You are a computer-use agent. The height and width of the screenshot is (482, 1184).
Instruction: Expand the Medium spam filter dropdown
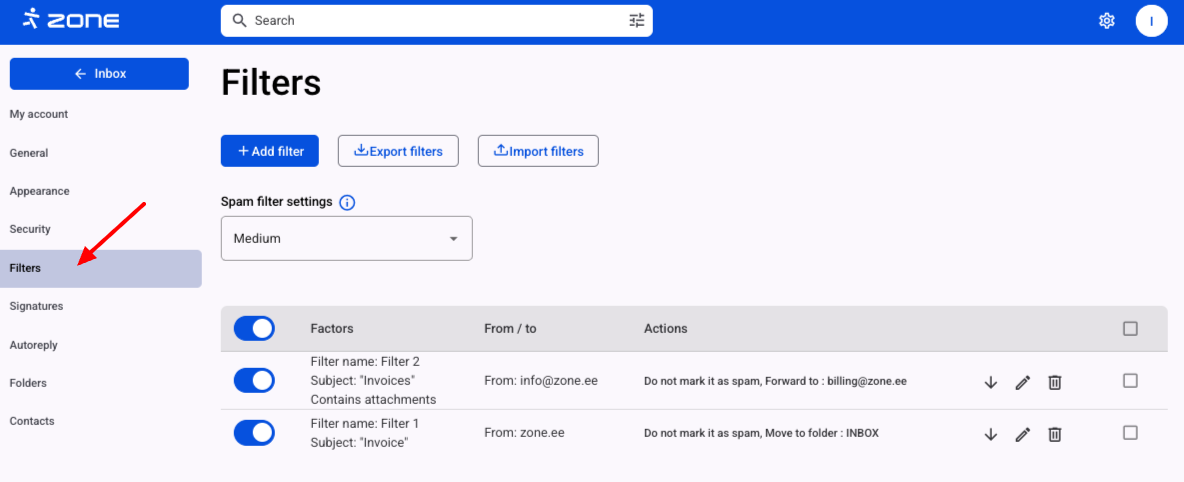[x=346, y=239]
